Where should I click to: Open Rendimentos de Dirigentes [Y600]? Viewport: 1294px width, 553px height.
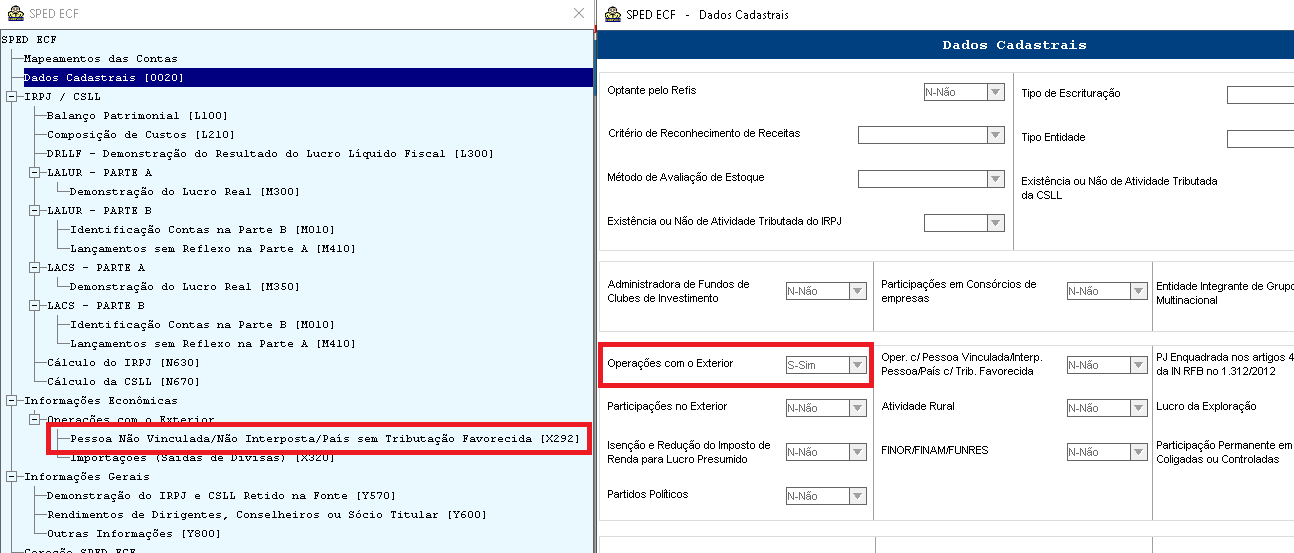(266, 515)
